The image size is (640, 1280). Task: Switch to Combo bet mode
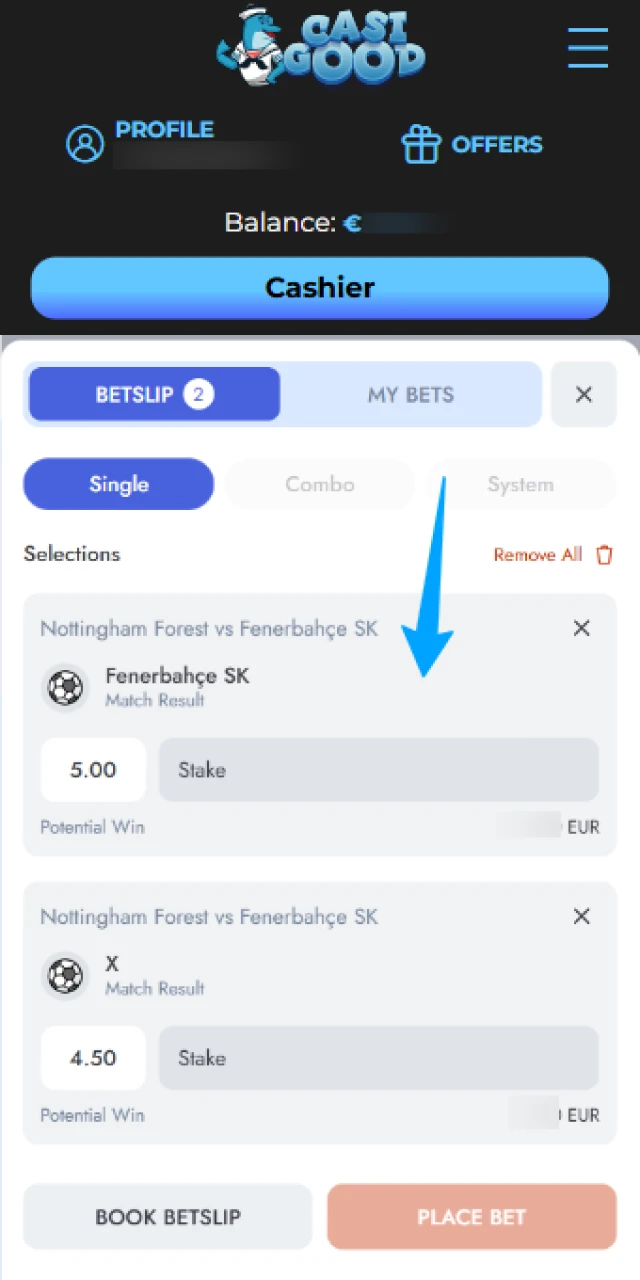[319, 484]
